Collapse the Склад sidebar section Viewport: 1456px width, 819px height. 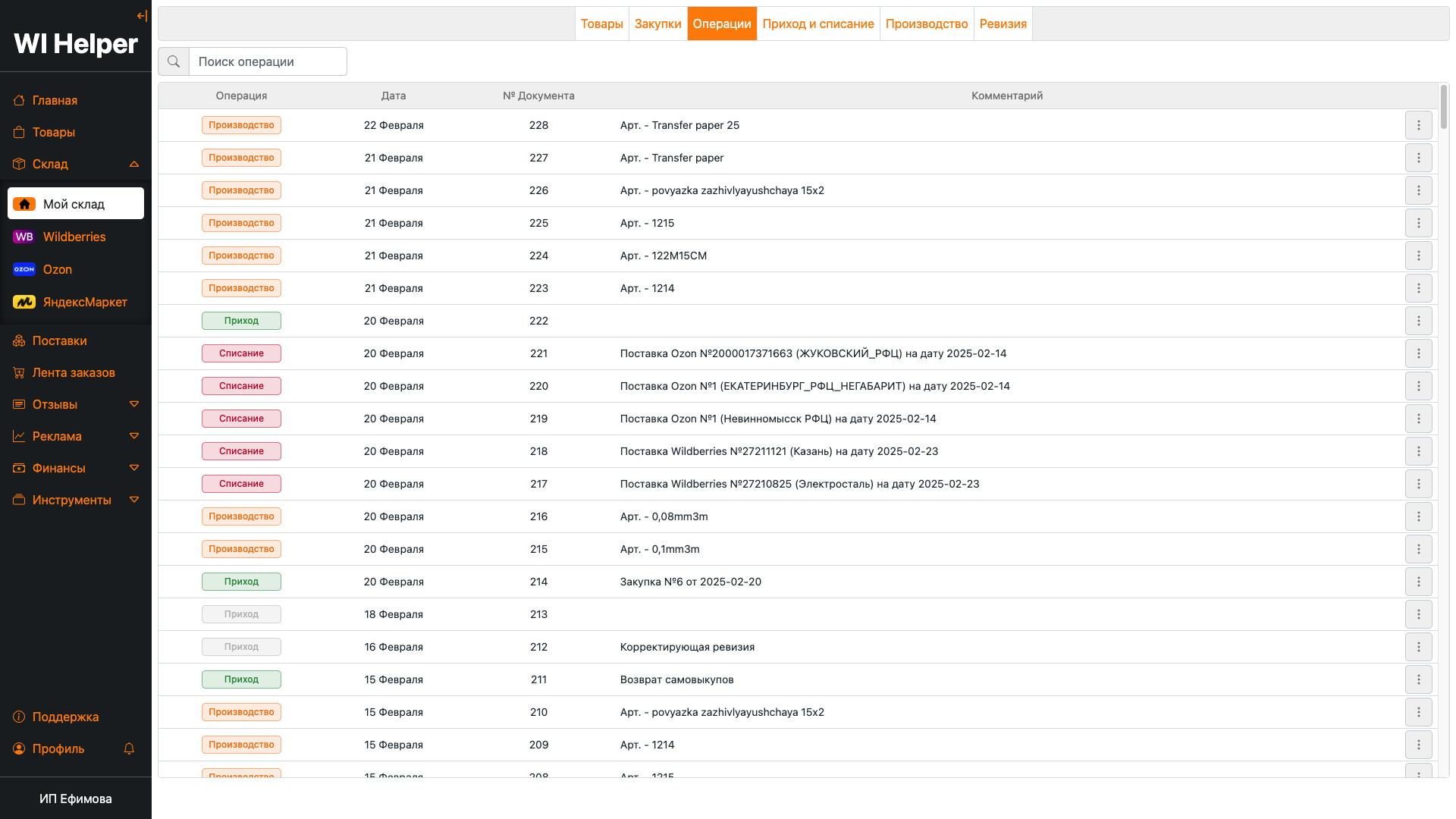(x=134, y=164)
